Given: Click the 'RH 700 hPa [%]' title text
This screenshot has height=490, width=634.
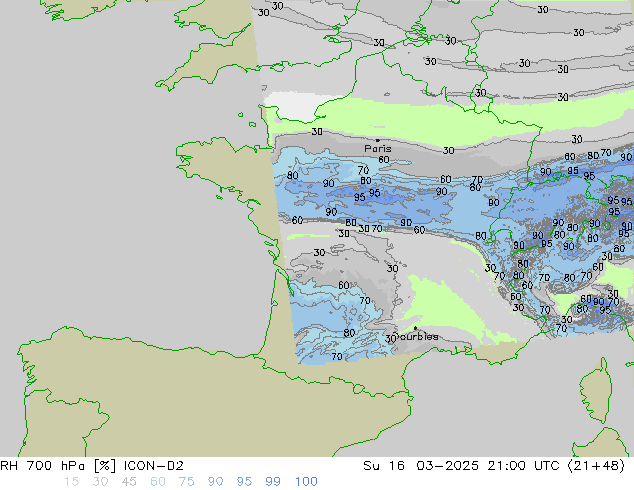Looking at the screenshot, I should pyautogui.click(x=58, y=466).
